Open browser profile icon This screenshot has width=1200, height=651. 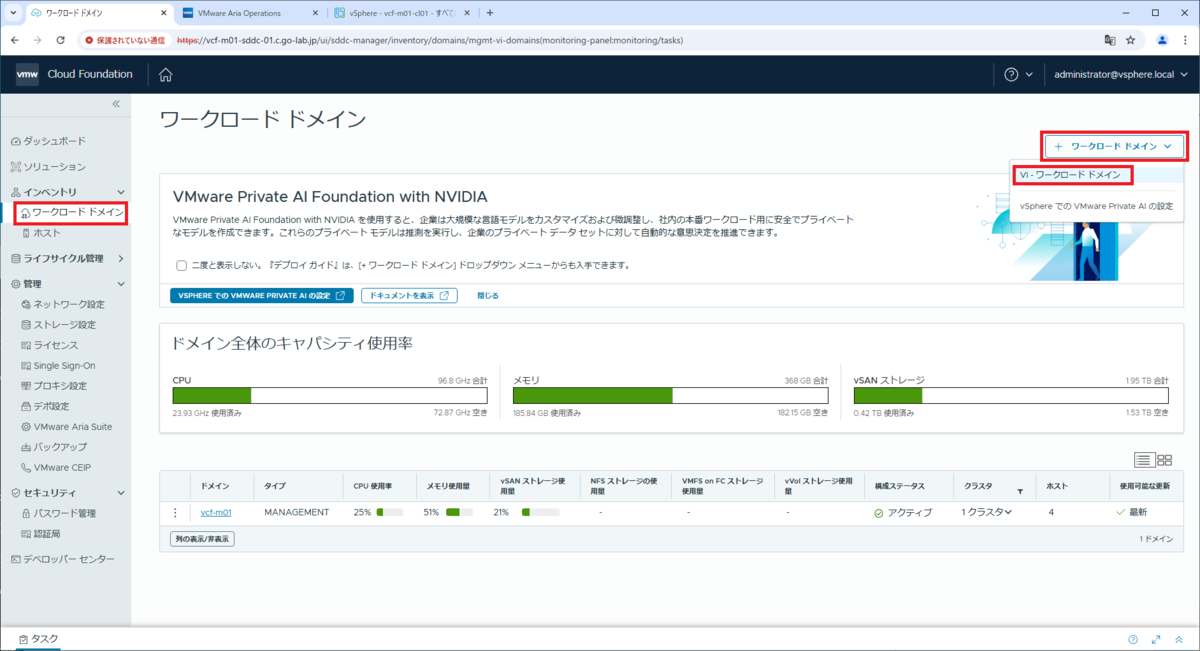[1162, 40]
